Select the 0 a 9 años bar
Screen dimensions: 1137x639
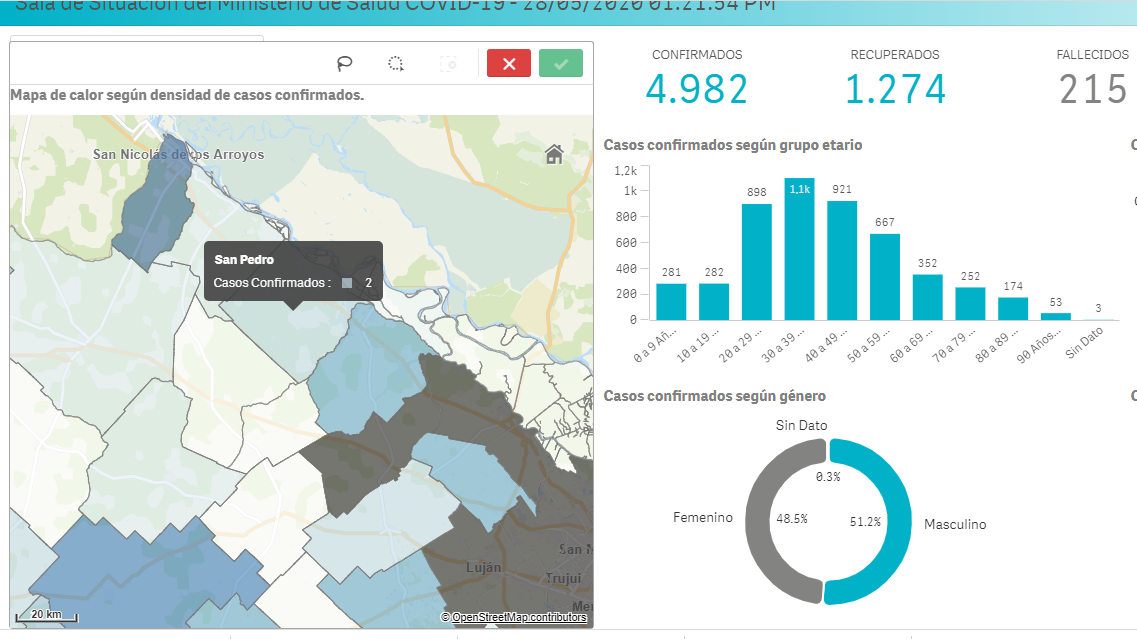point(671,301)
